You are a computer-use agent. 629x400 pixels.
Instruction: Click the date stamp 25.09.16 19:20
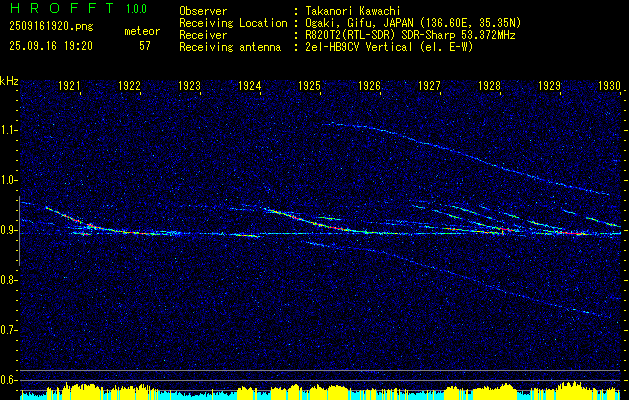[x=51, y=46]
